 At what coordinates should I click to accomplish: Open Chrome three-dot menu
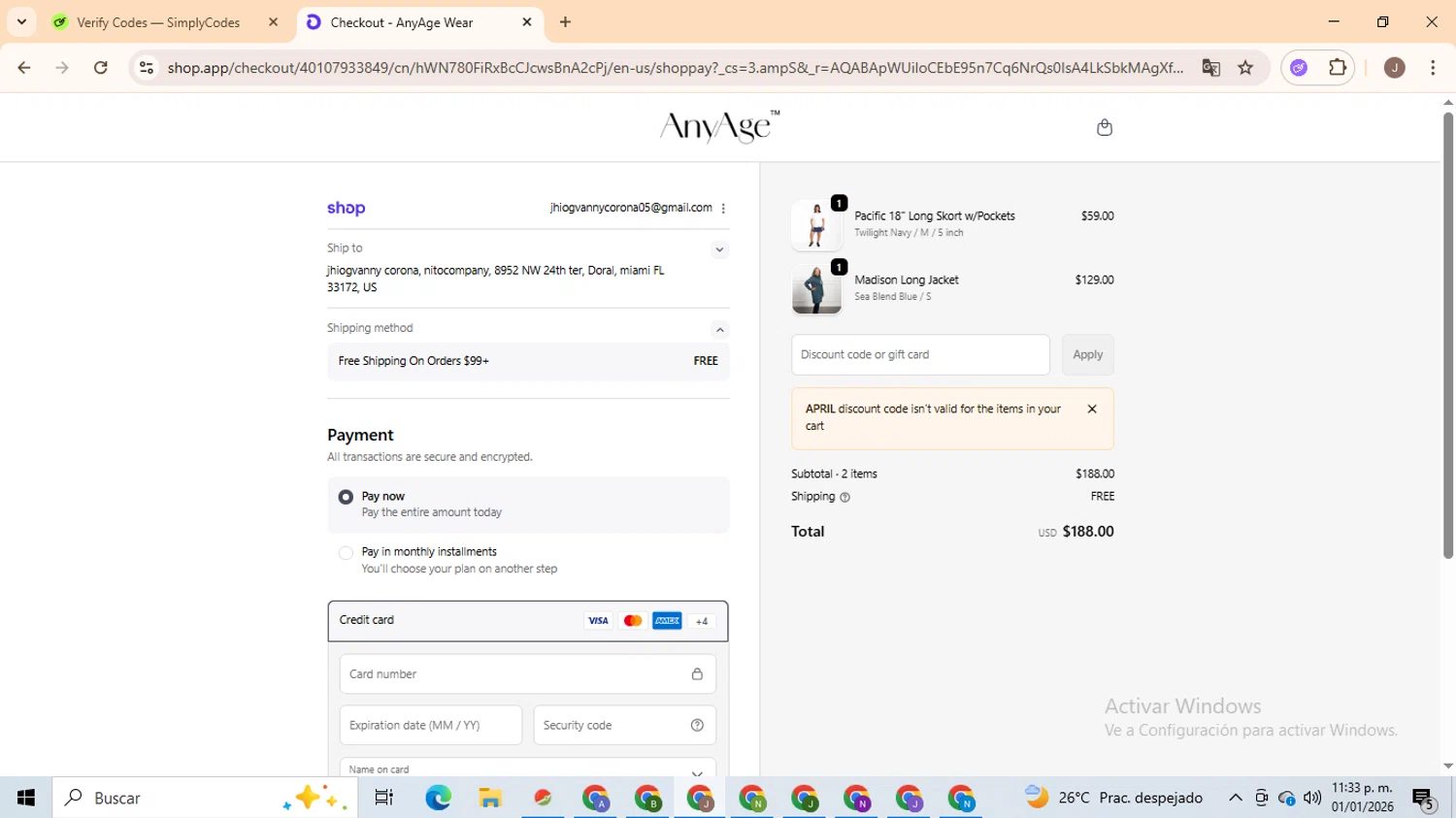pos(1433,67)
